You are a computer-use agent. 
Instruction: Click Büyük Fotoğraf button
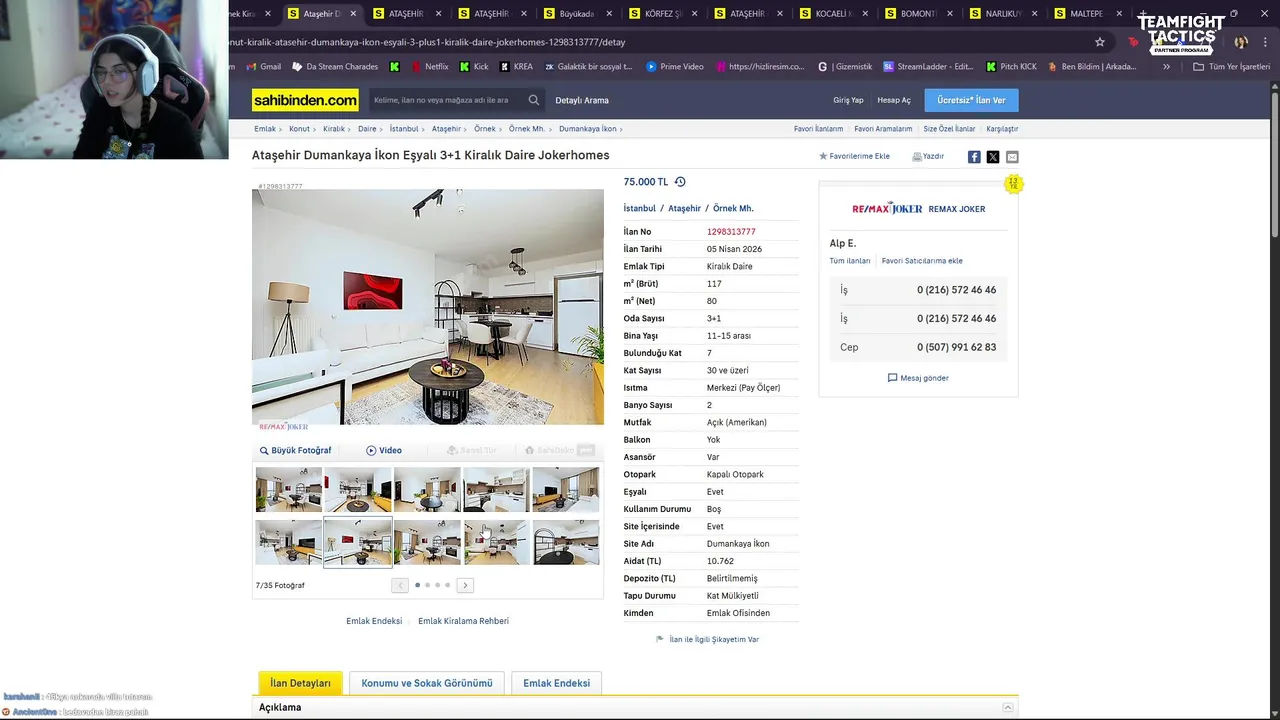pyautogui.click(x=295, y=451)
